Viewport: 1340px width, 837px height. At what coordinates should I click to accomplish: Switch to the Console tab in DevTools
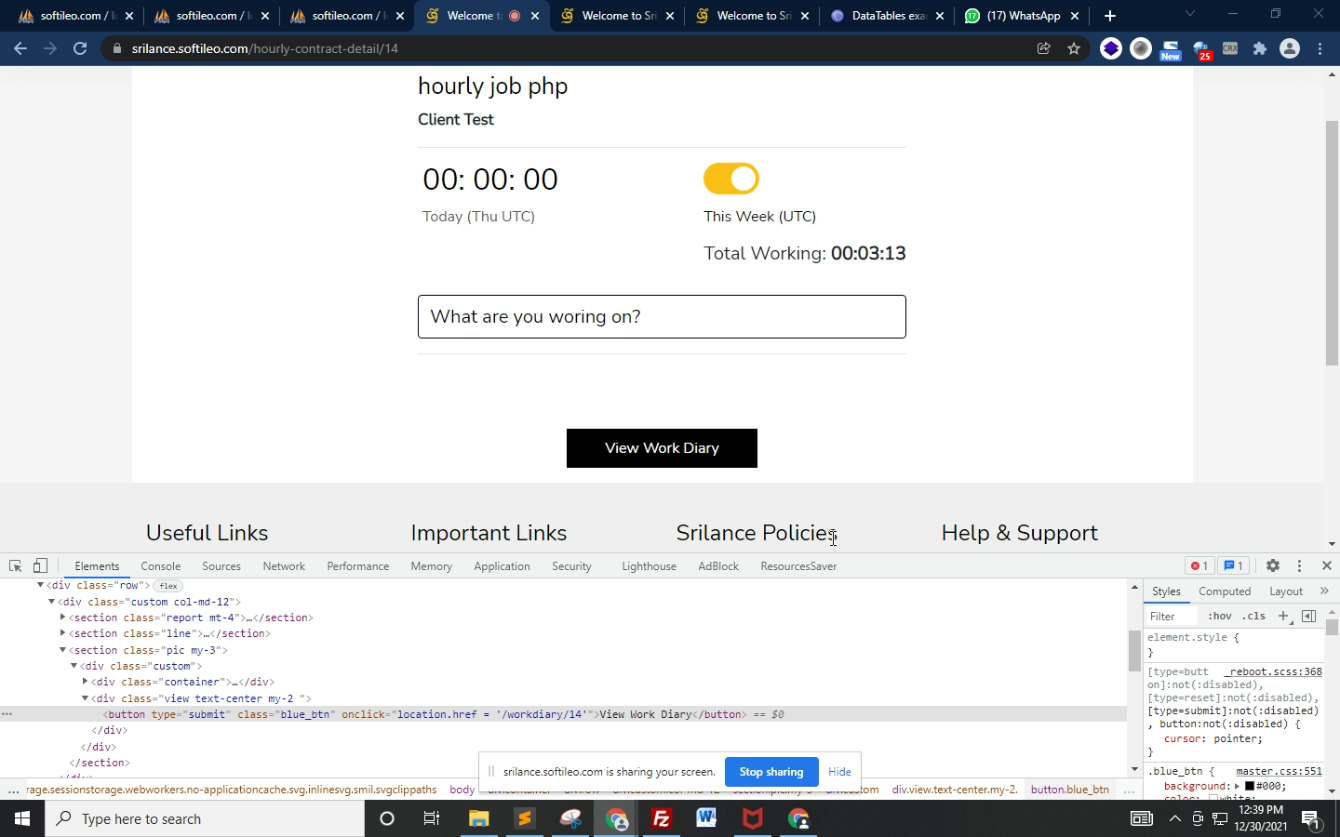pos(160,566)
